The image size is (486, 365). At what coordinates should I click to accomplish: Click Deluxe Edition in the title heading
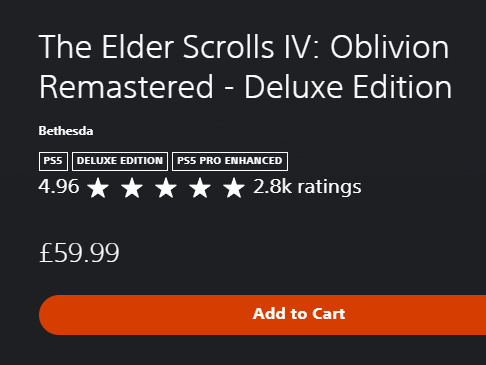click(x=348, y=87)
